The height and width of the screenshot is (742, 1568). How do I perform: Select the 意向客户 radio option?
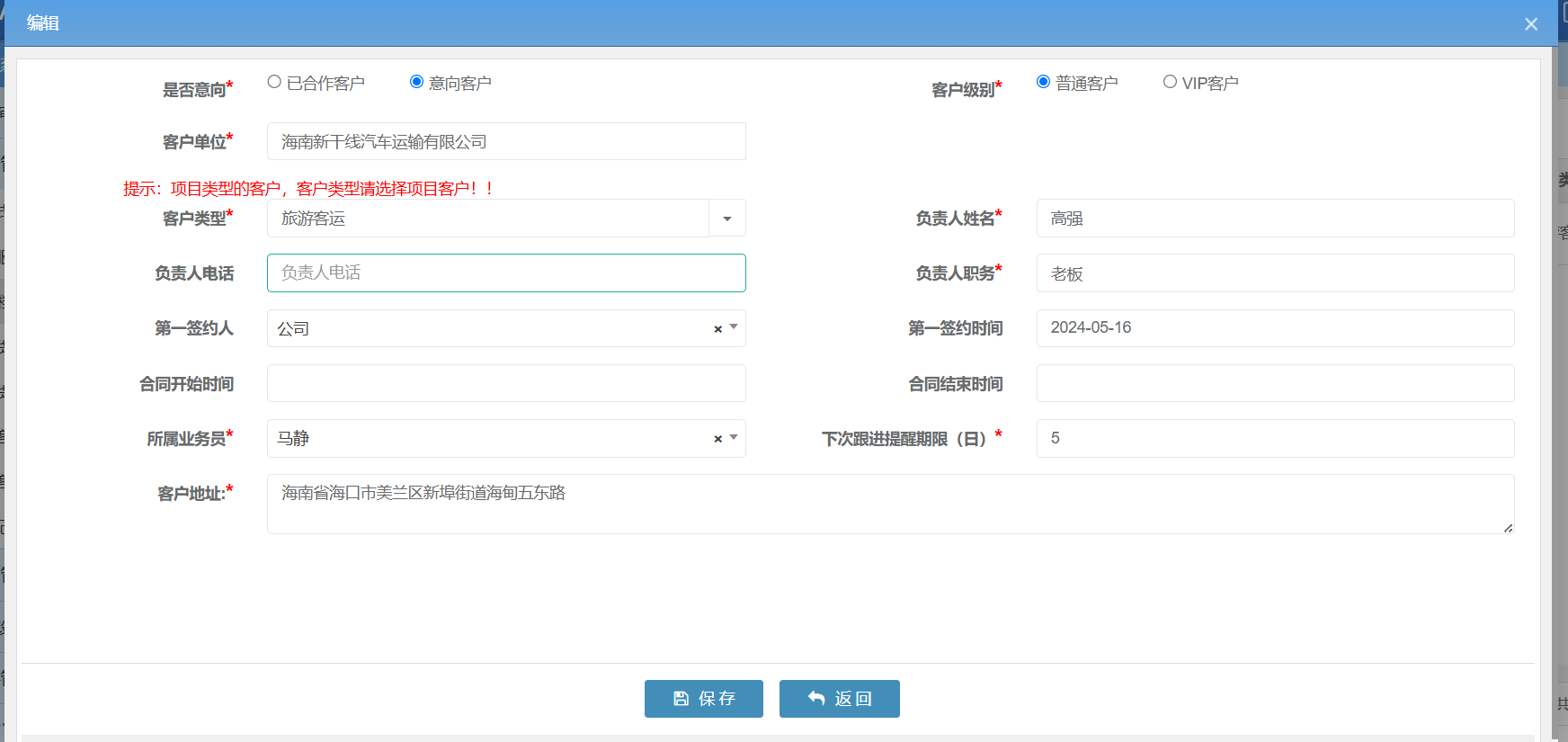[417, 82]
